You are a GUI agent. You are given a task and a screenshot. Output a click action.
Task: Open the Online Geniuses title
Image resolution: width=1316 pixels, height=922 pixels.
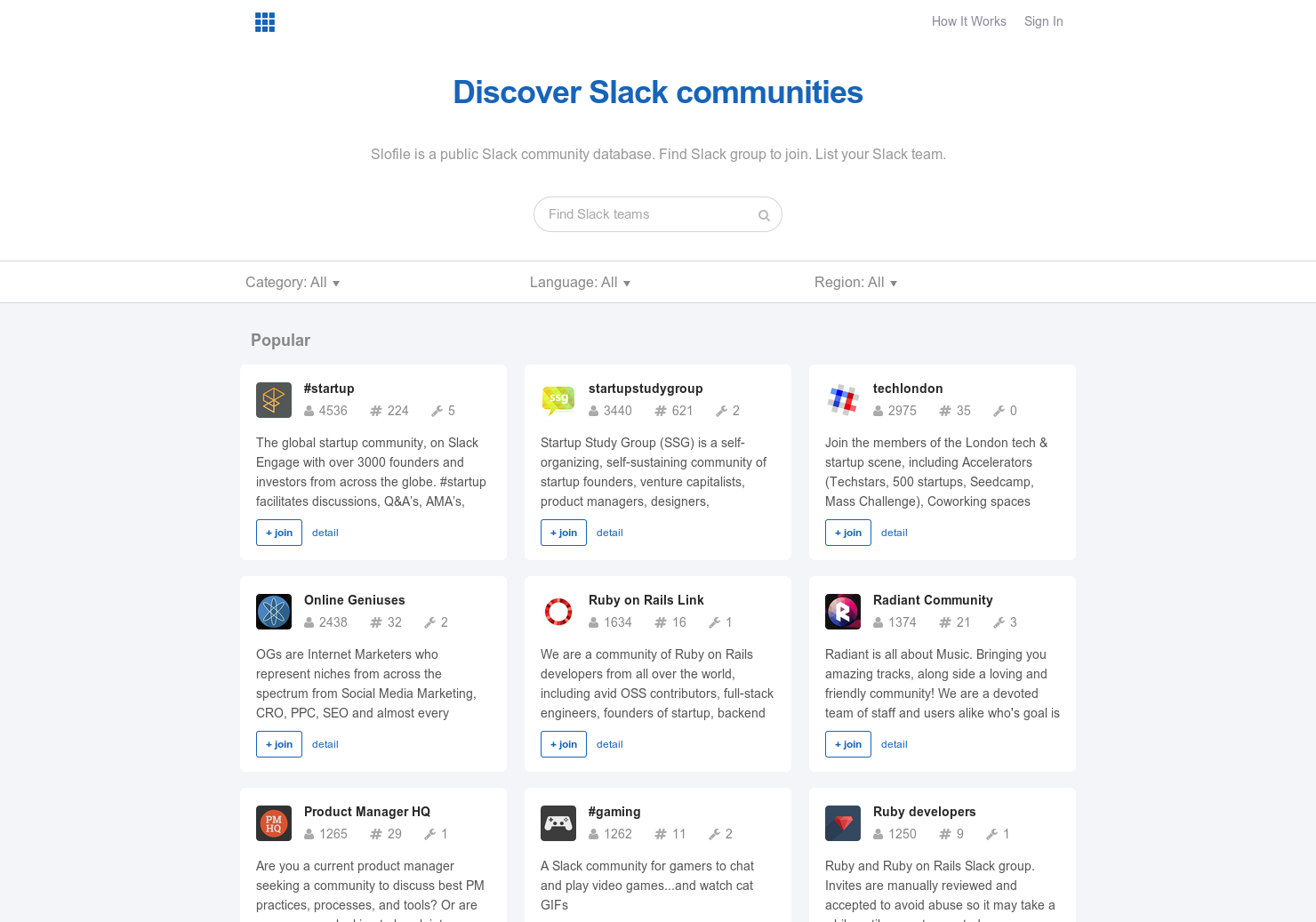coord(355,600)
